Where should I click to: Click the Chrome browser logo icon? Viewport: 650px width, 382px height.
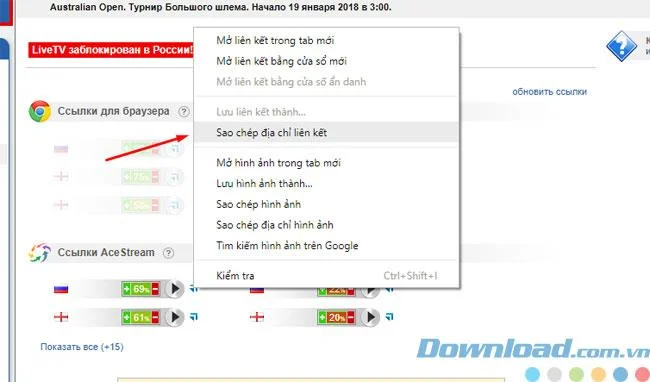[39, 111]
